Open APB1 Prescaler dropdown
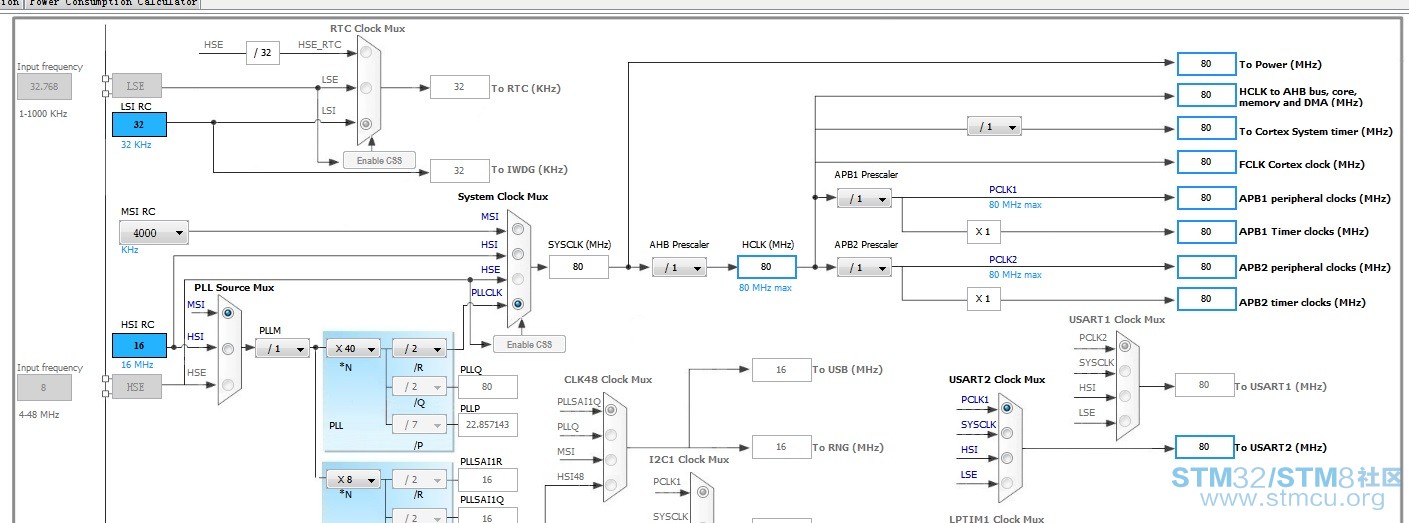Viewport: 1409px width, 523px height. tap(864, 198)
